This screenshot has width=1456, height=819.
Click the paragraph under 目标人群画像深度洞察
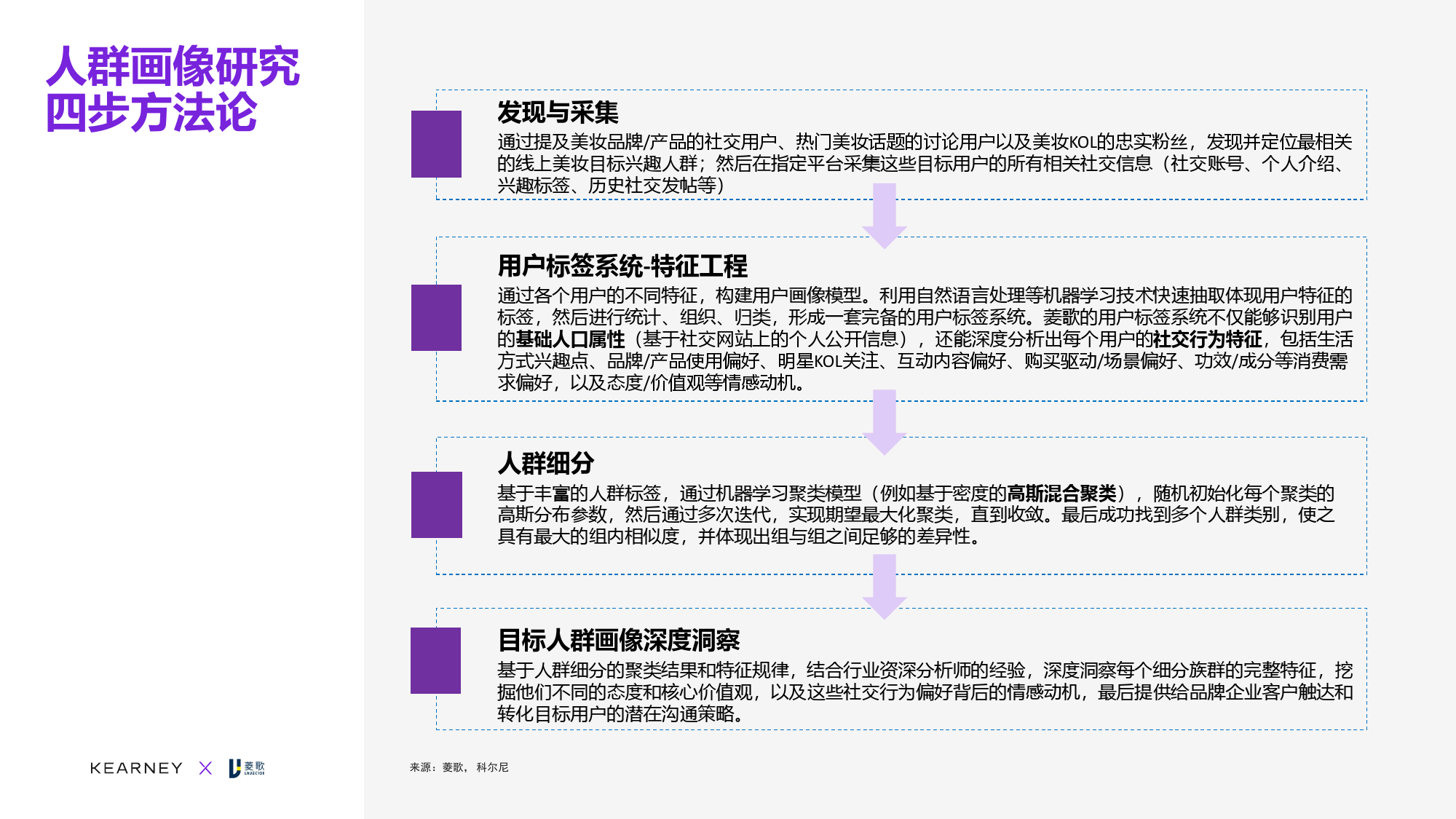click(925, 692)
